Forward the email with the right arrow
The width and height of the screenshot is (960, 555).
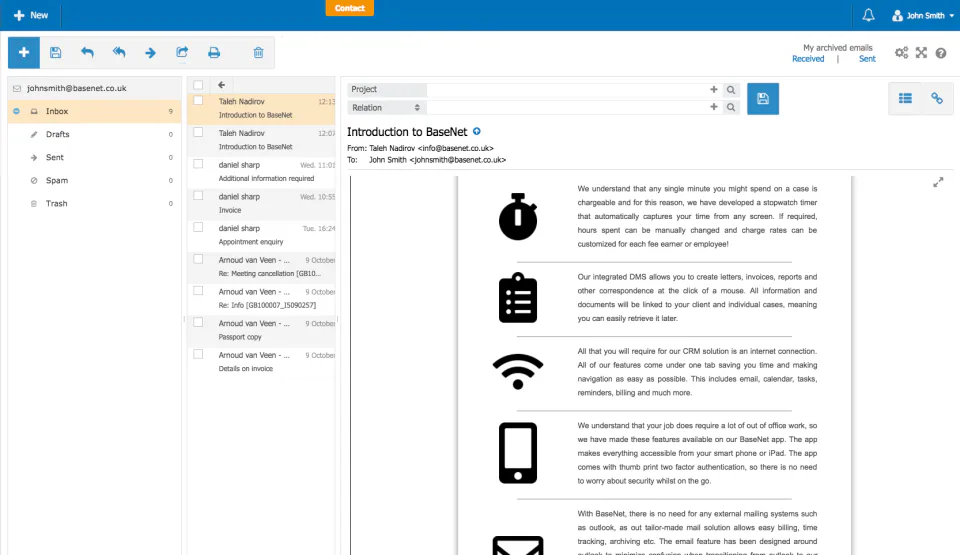pyautogui.click(x=150, y=53)
